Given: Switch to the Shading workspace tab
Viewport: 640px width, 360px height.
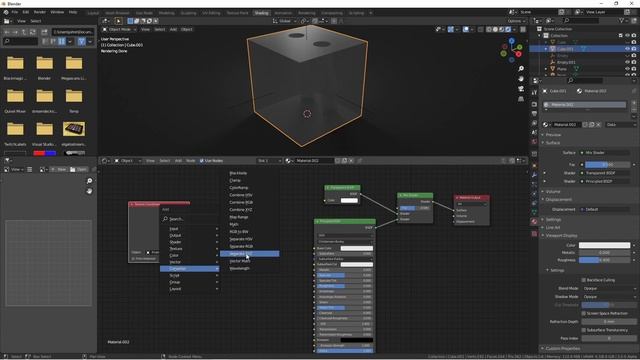Looking at the screenshot, I should click(x=261, y=13).
